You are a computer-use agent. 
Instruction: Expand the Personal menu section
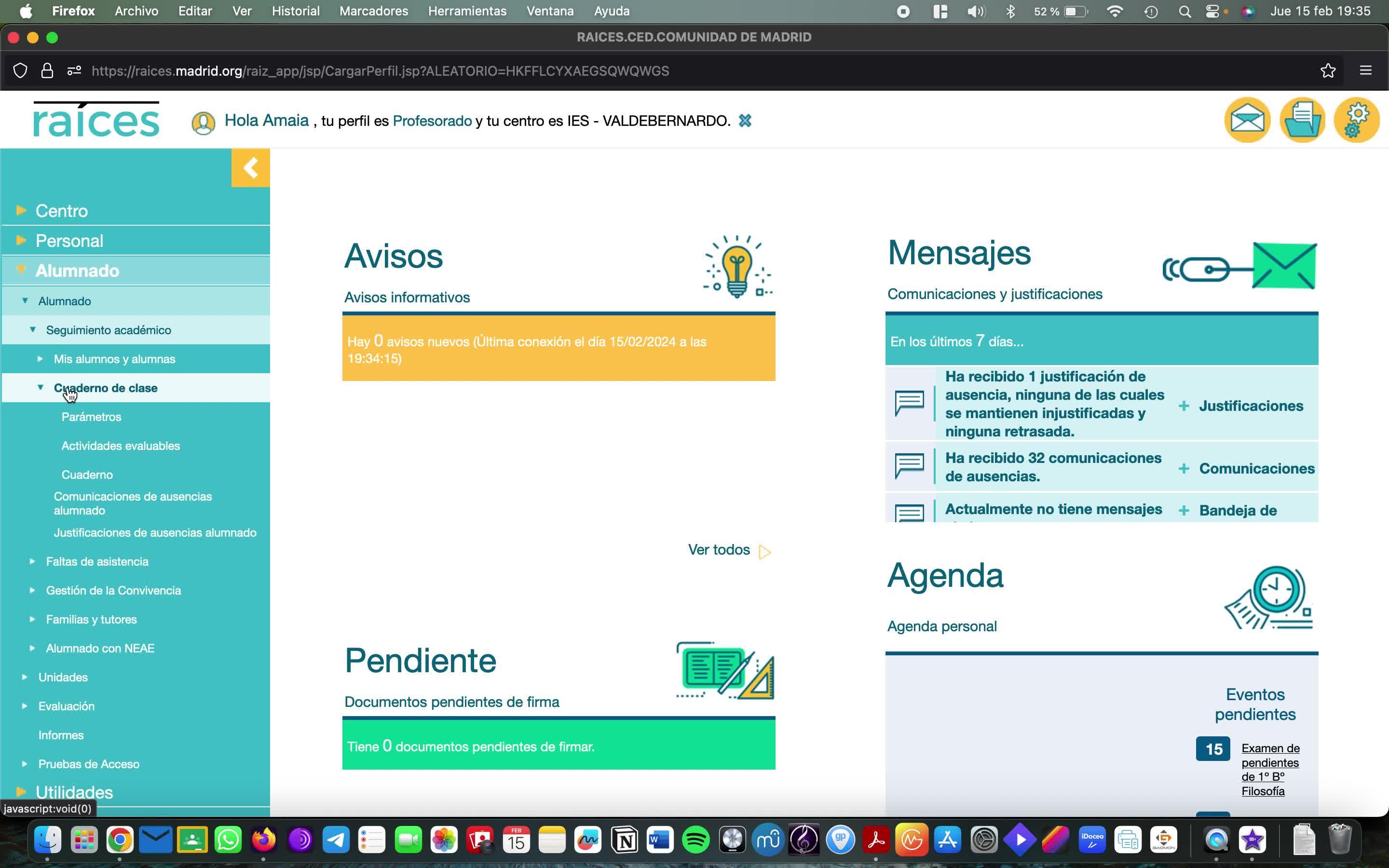point(69,241)
